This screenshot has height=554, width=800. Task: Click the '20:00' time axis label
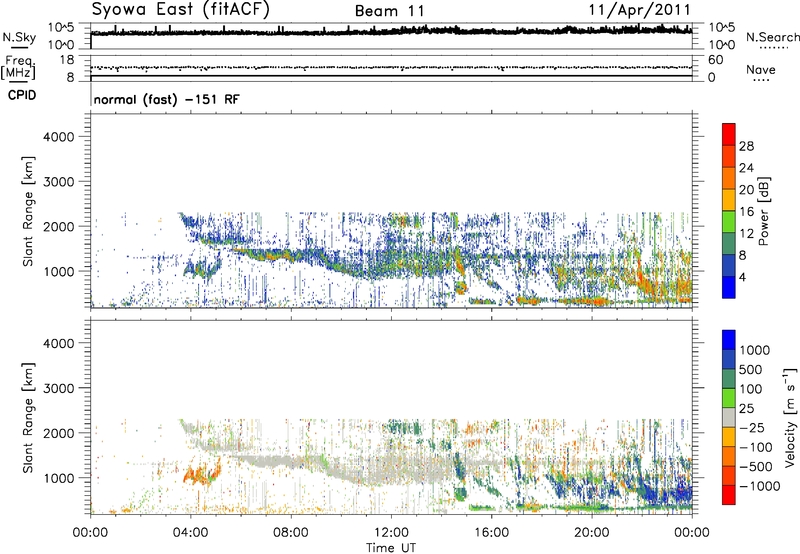[592, 533]
